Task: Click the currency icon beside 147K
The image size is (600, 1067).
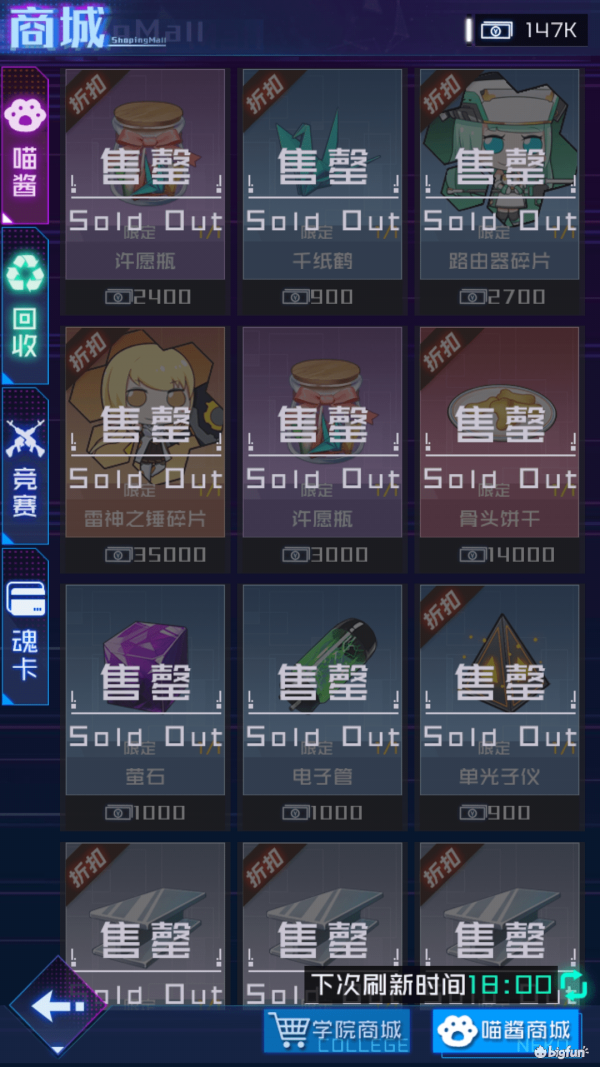Action: pyautogui.click(x=499, y=30)
